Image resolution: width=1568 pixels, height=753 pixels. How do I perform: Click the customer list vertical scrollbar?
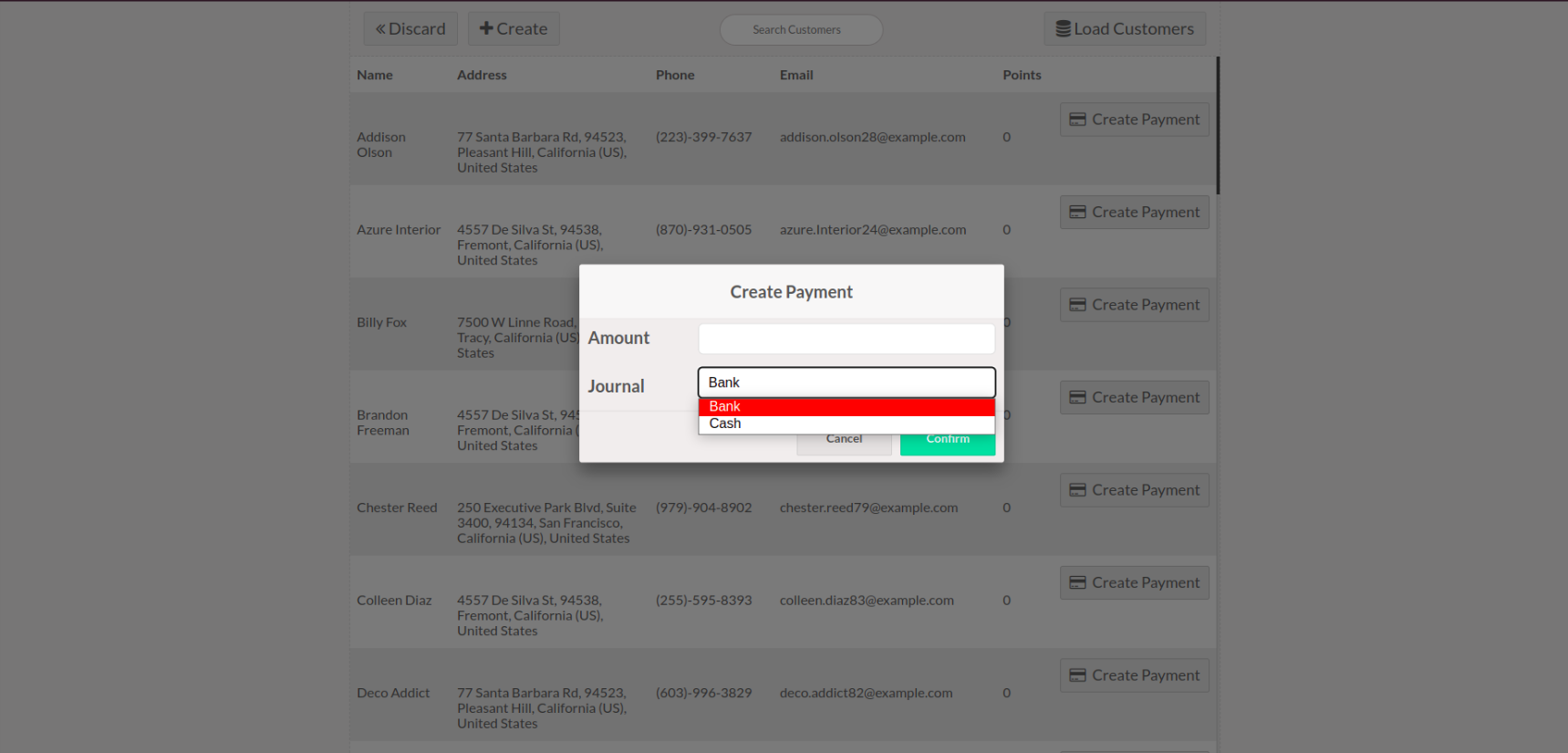pos(1218,125)
